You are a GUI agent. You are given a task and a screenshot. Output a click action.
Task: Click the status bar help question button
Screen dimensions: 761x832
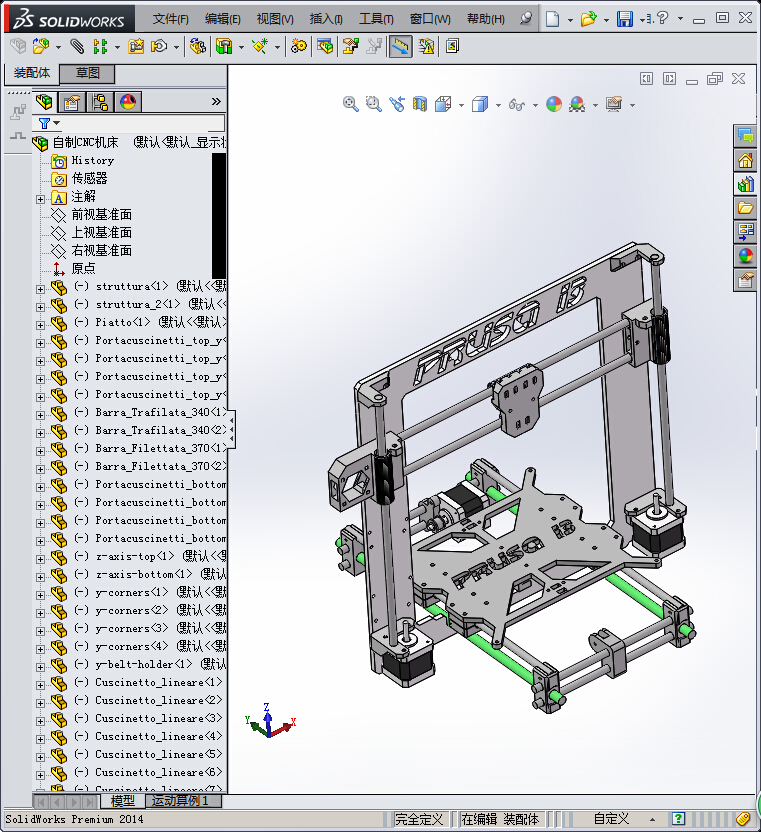tap(678, 818)
